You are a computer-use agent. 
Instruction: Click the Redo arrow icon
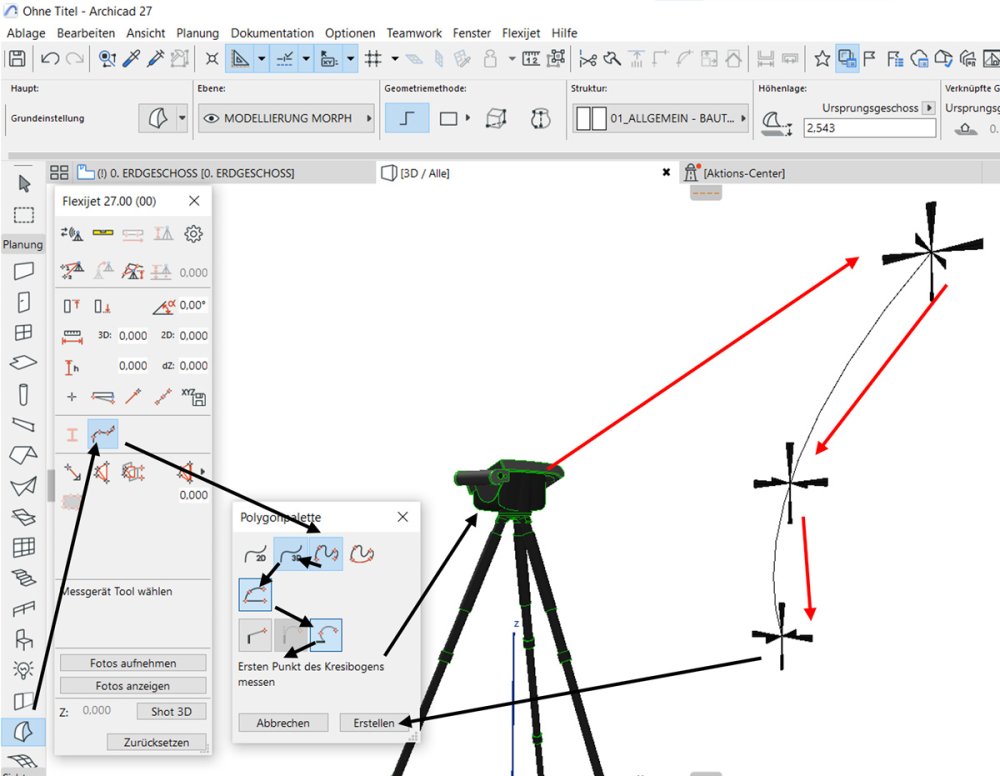click(x=75, y=59)
